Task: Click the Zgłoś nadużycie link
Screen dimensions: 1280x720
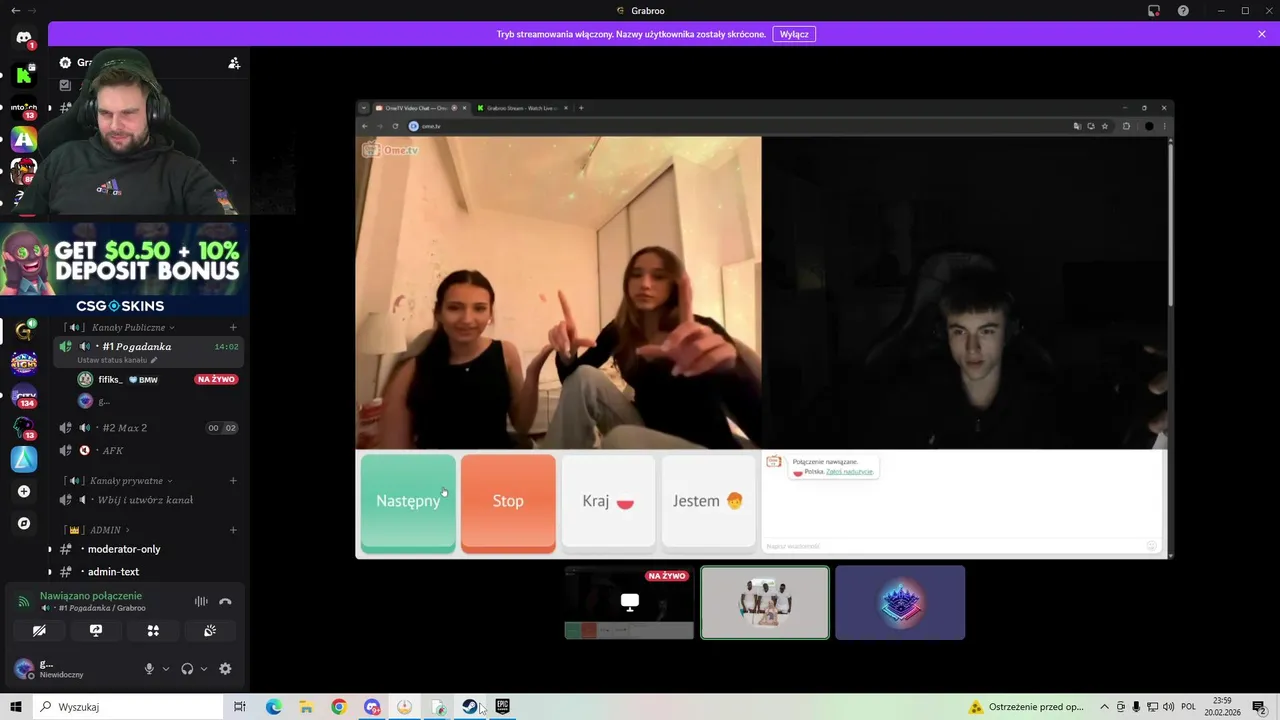Action: [850, 471]
